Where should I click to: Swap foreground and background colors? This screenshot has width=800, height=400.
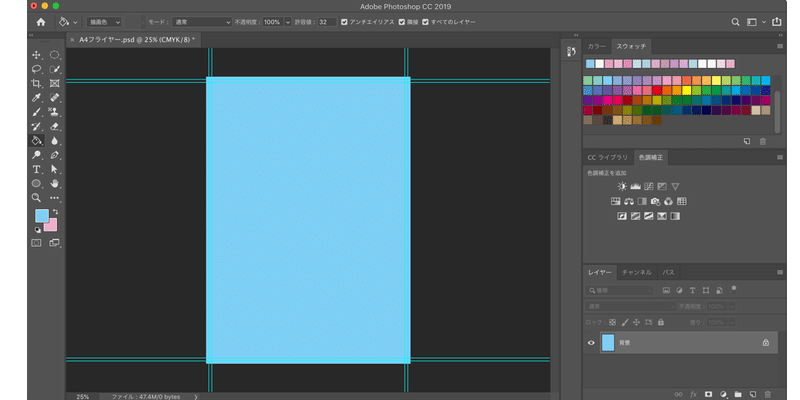[55, 211]
